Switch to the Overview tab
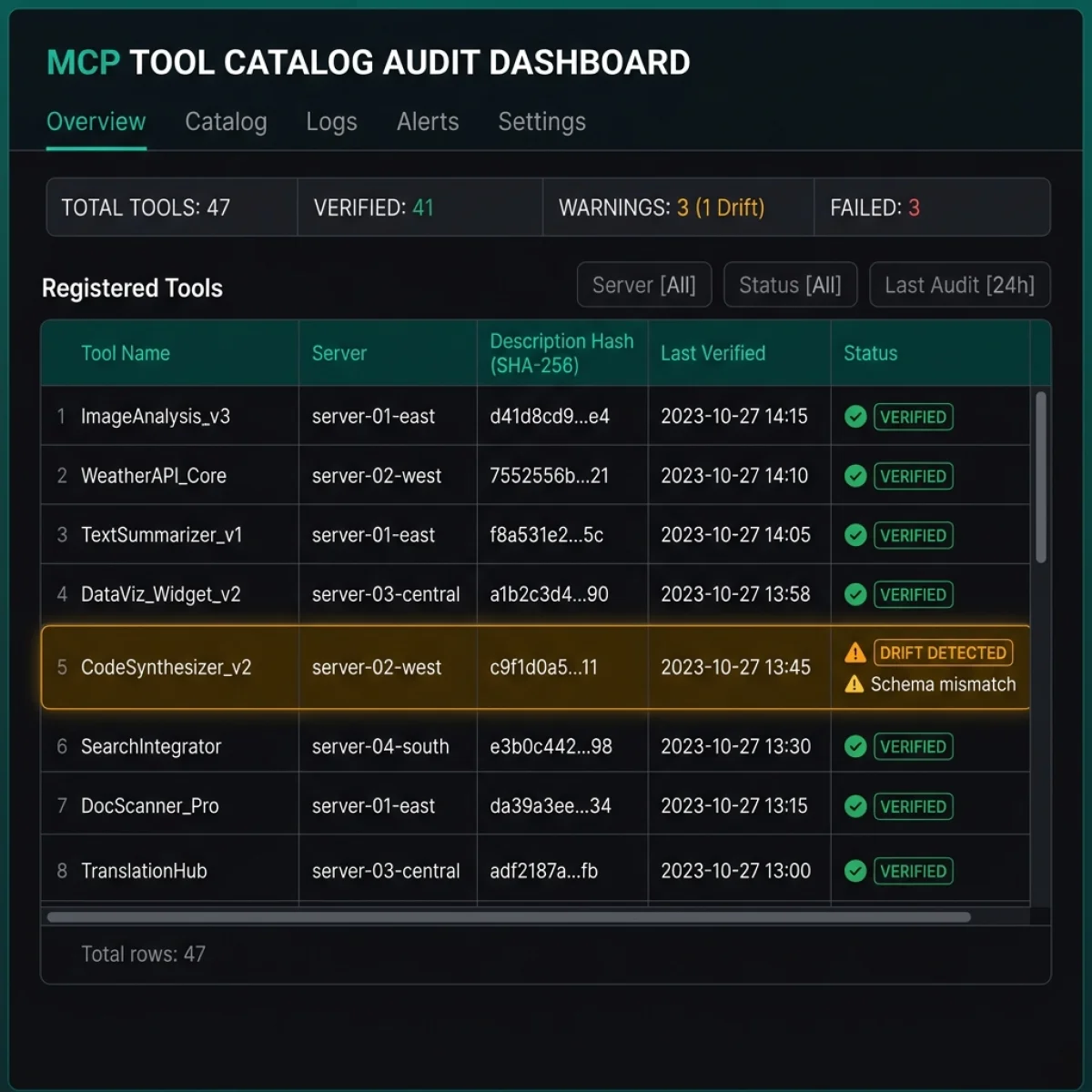 (x=96, y=122)
